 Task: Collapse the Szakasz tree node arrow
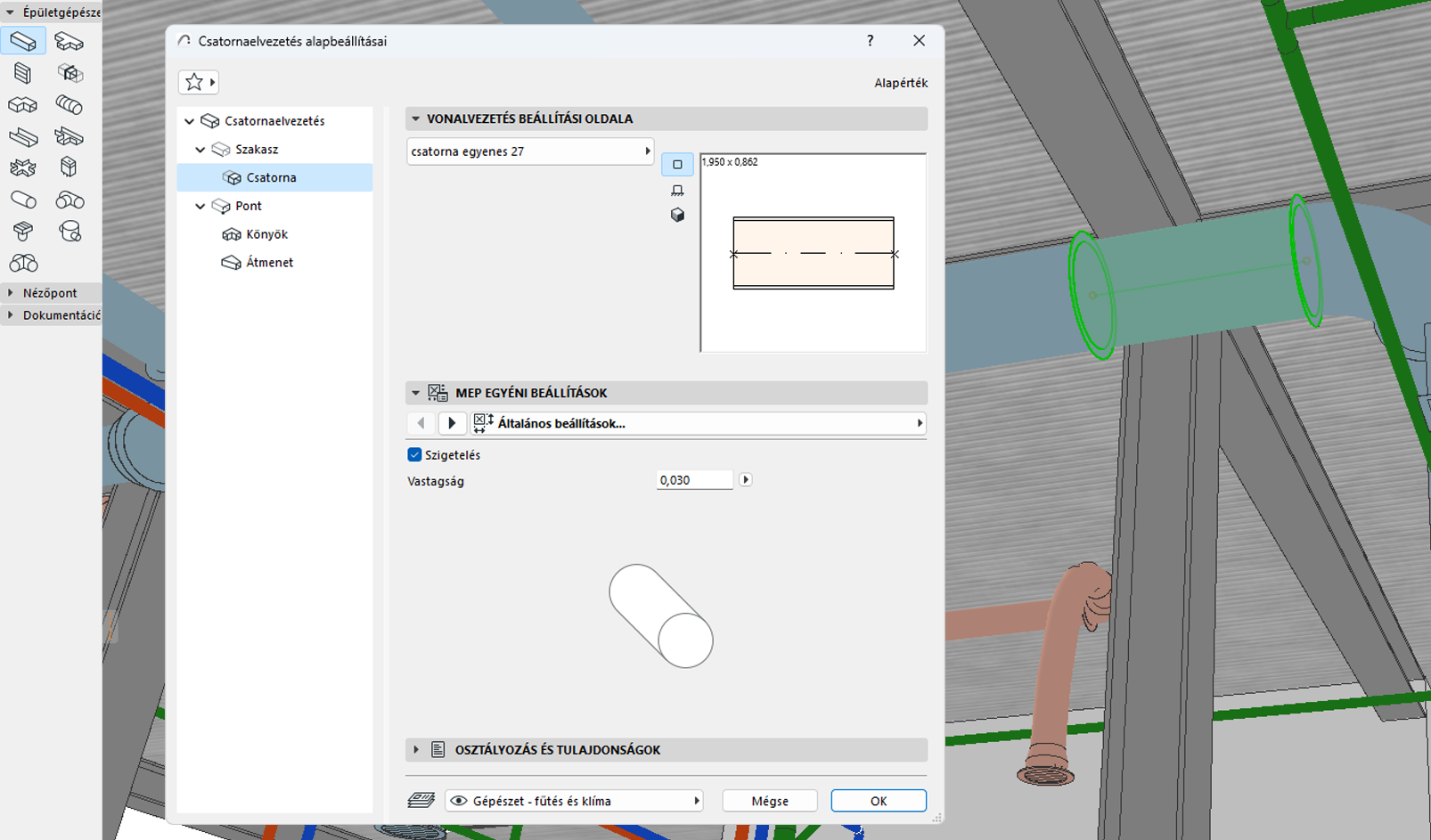(200, 150)
